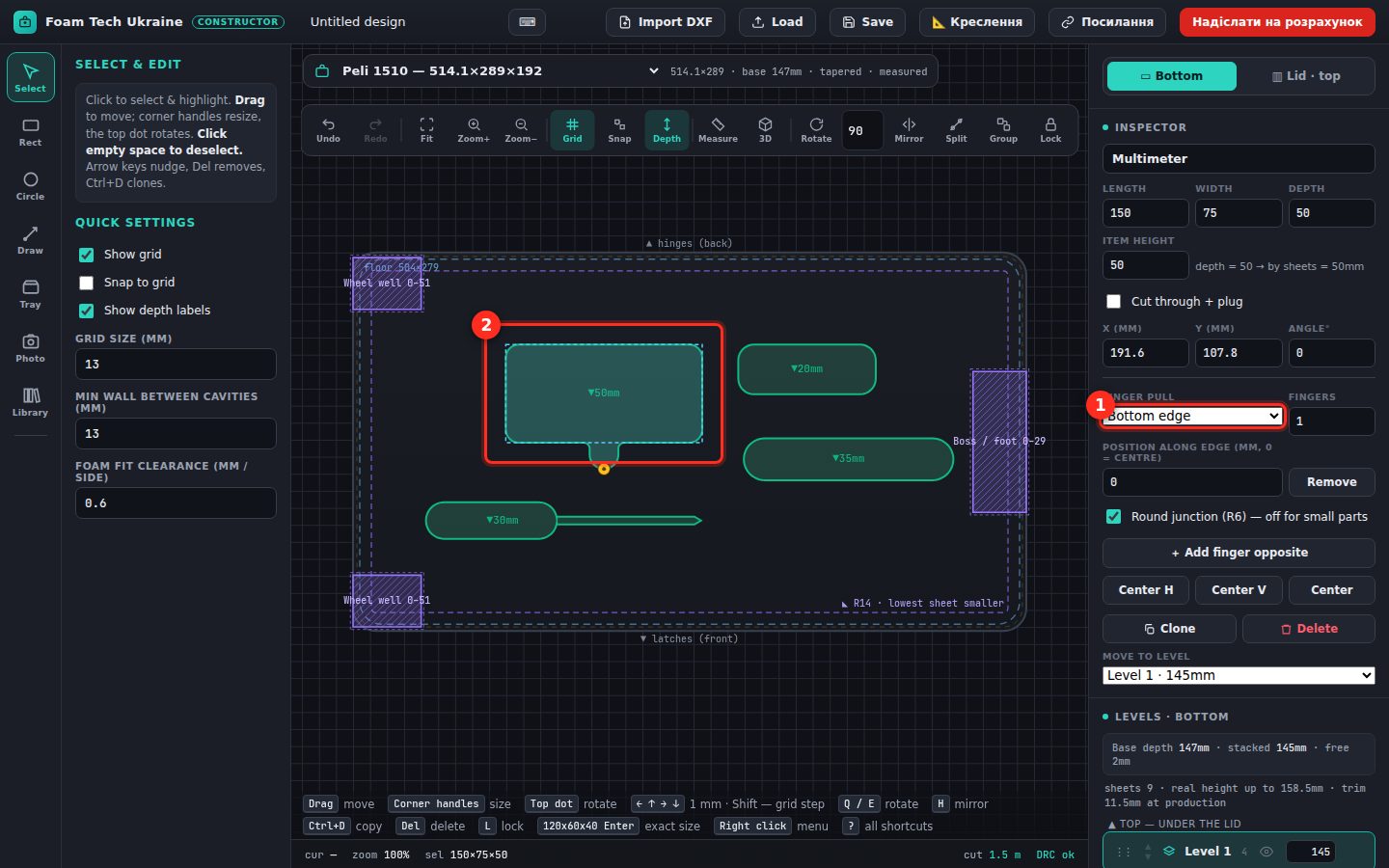Select the Rect tool in the sidebar
1389x868 pixels.
click(x=30, y=132)
